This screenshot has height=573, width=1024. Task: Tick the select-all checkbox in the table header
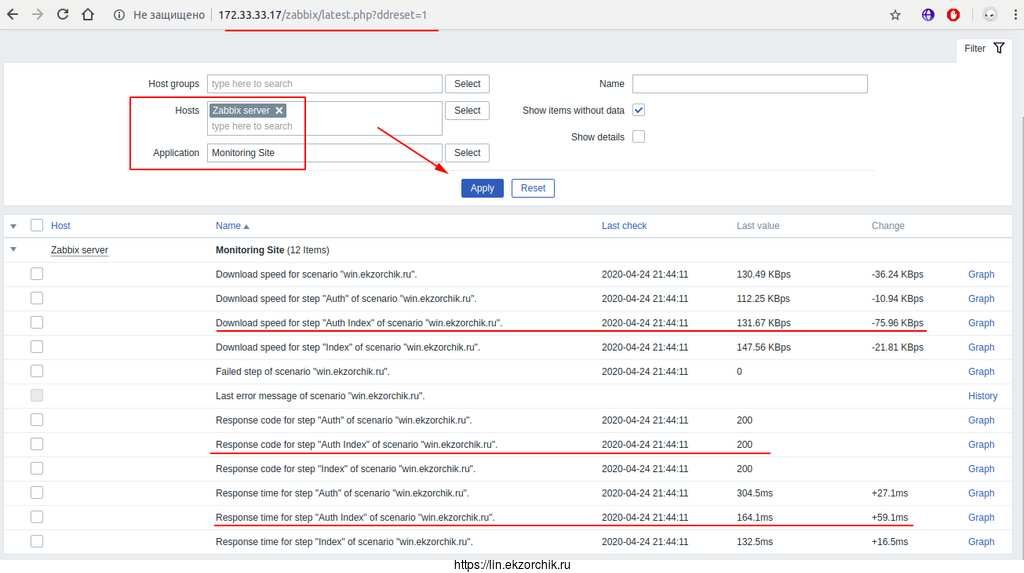tap(37, 226)
